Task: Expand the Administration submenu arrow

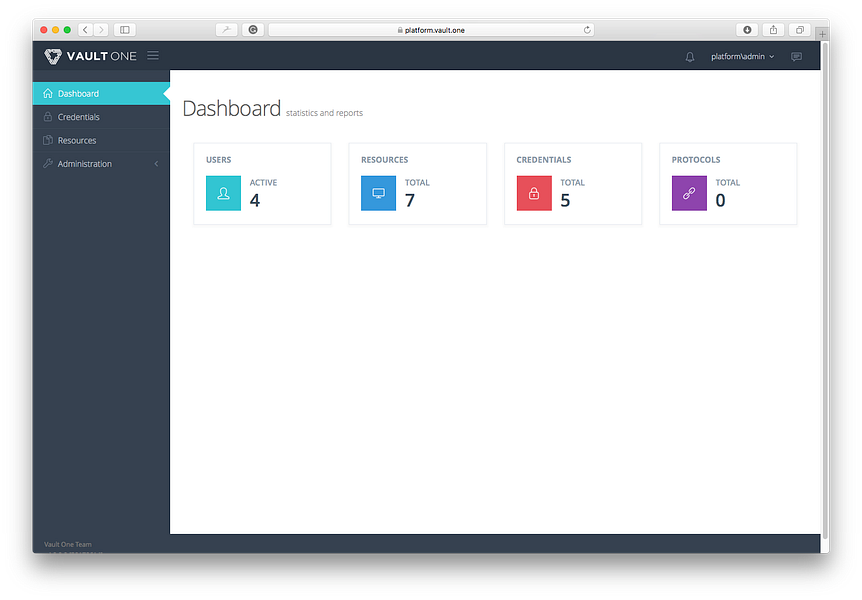Action: (x=156, y=163)
